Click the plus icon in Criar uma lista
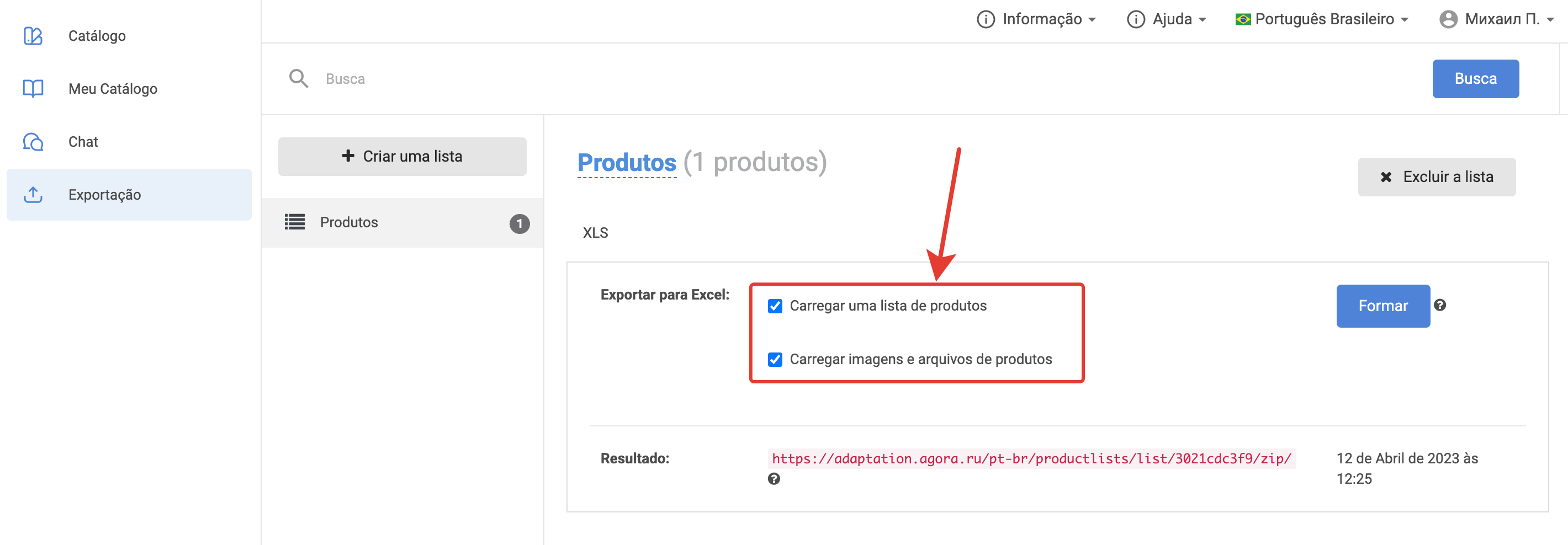 point(348,156)
